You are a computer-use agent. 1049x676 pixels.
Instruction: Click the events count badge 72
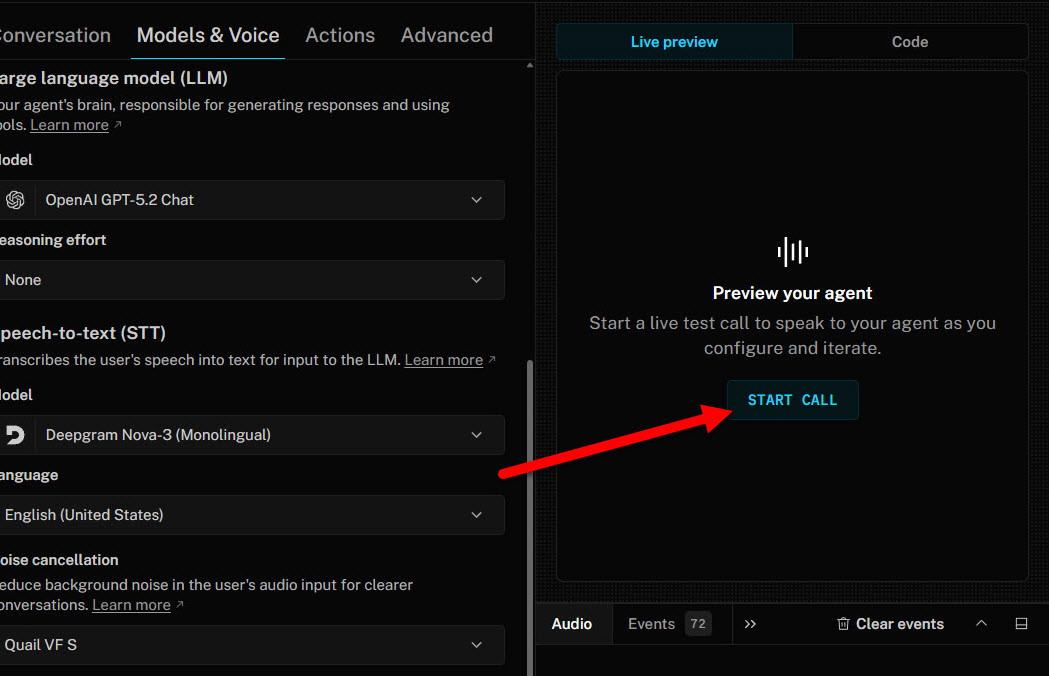click(698, 624)
